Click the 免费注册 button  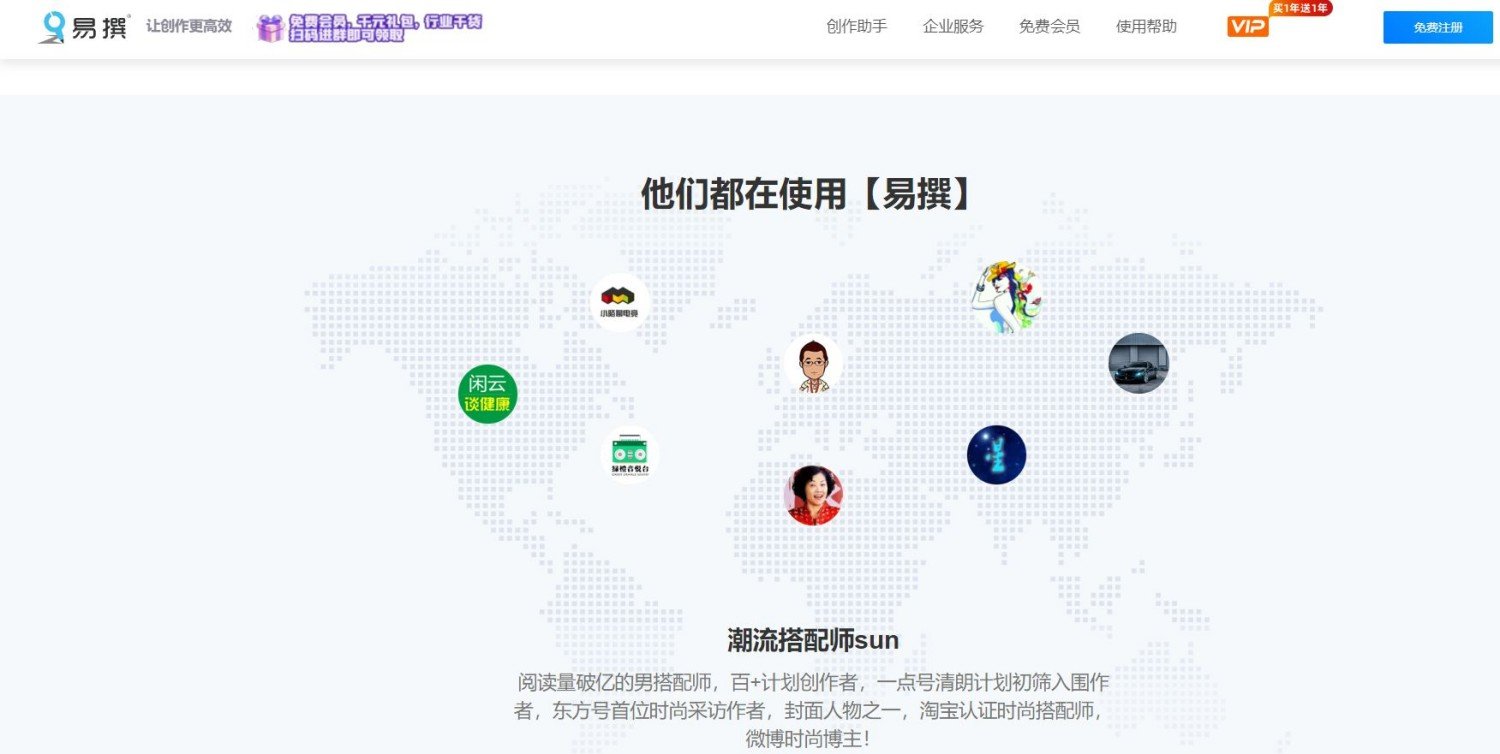[x=1436, y=28]
